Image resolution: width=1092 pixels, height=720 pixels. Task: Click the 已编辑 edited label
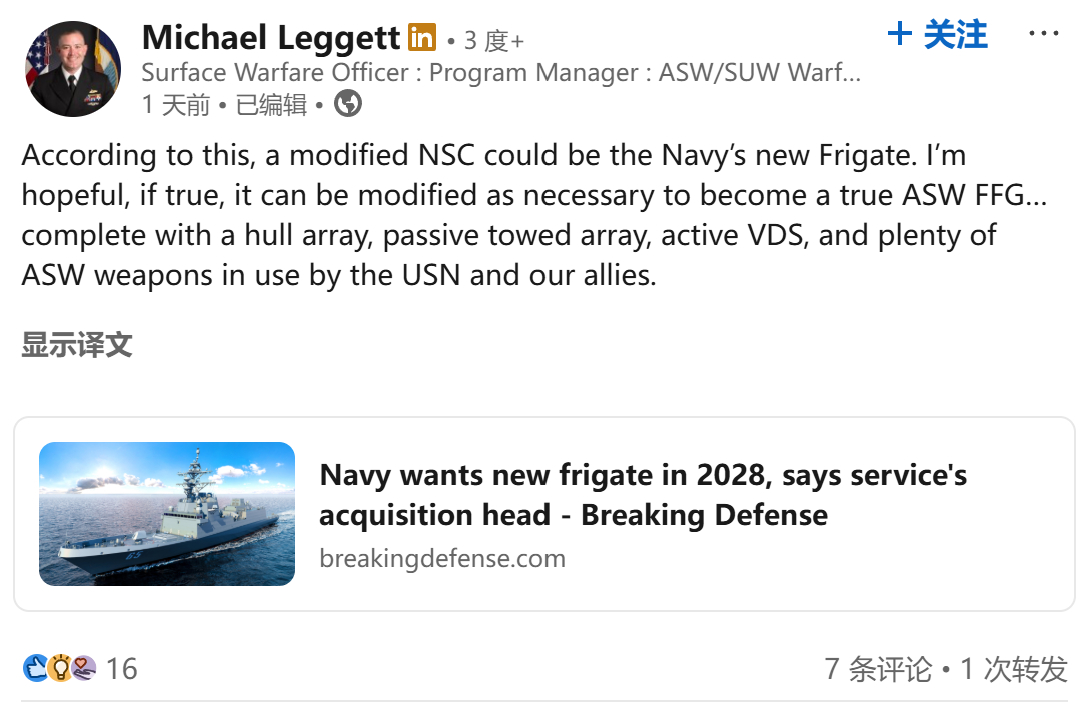coord(270,104)
